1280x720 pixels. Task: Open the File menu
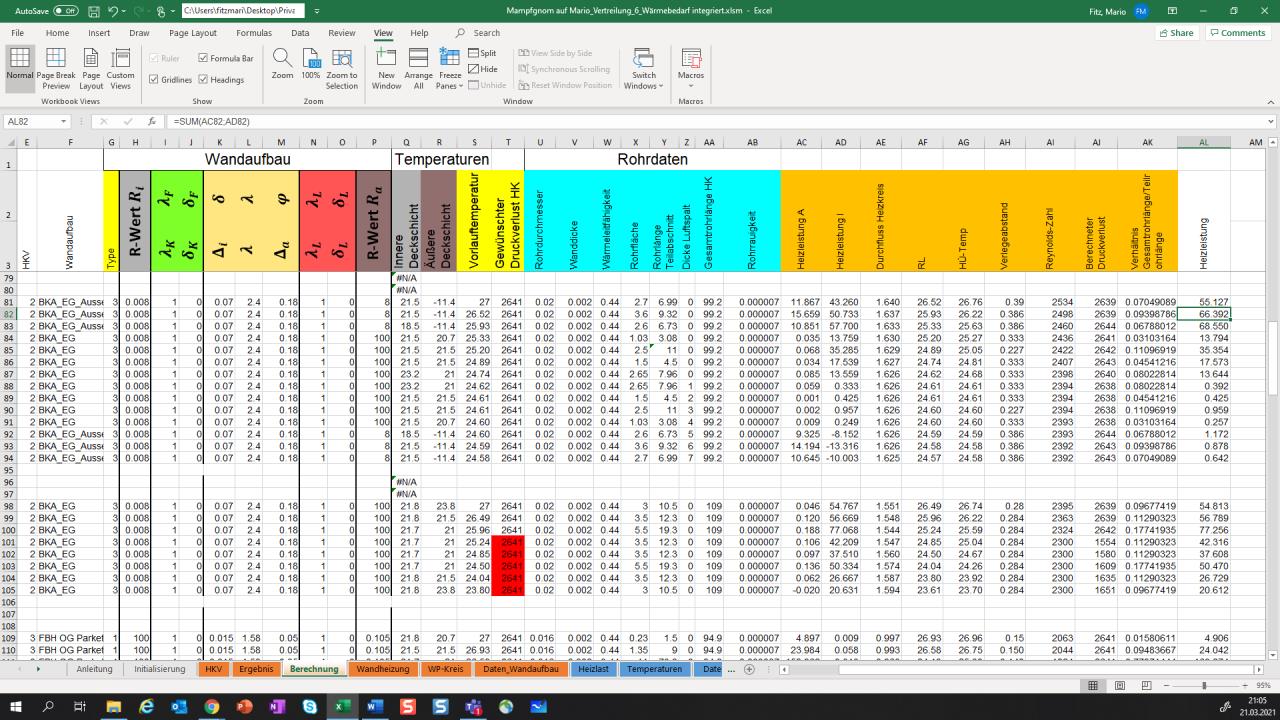pyautogui.click(x=18, y=33)
